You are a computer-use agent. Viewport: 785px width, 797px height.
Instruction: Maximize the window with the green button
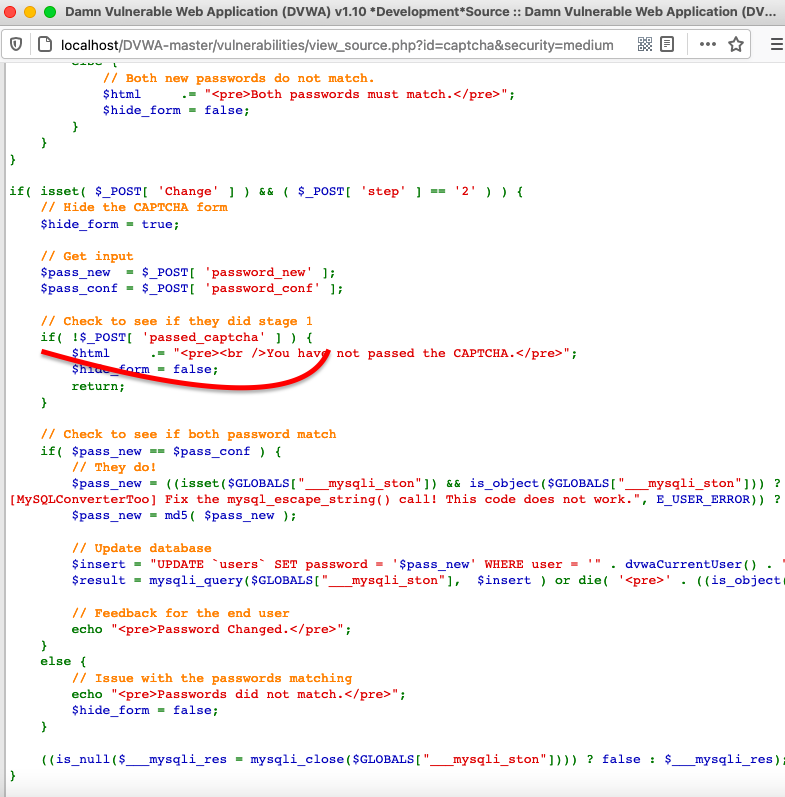[x=50, y=12]
